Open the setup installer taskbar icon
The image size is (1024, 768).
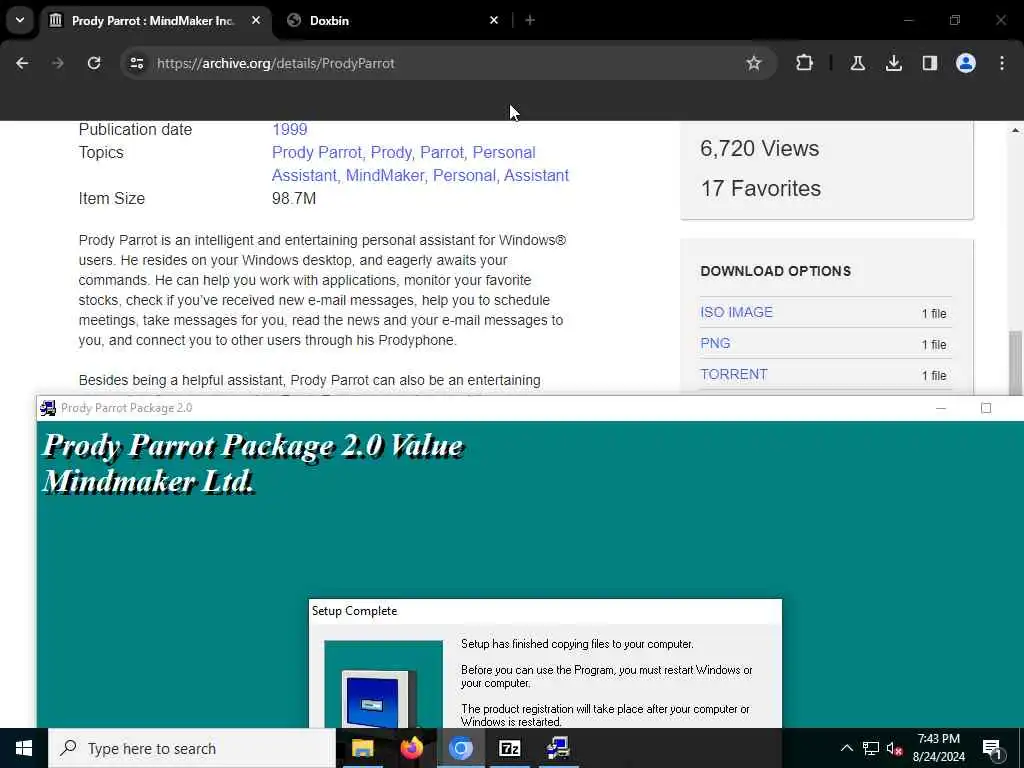pos(558,748)
